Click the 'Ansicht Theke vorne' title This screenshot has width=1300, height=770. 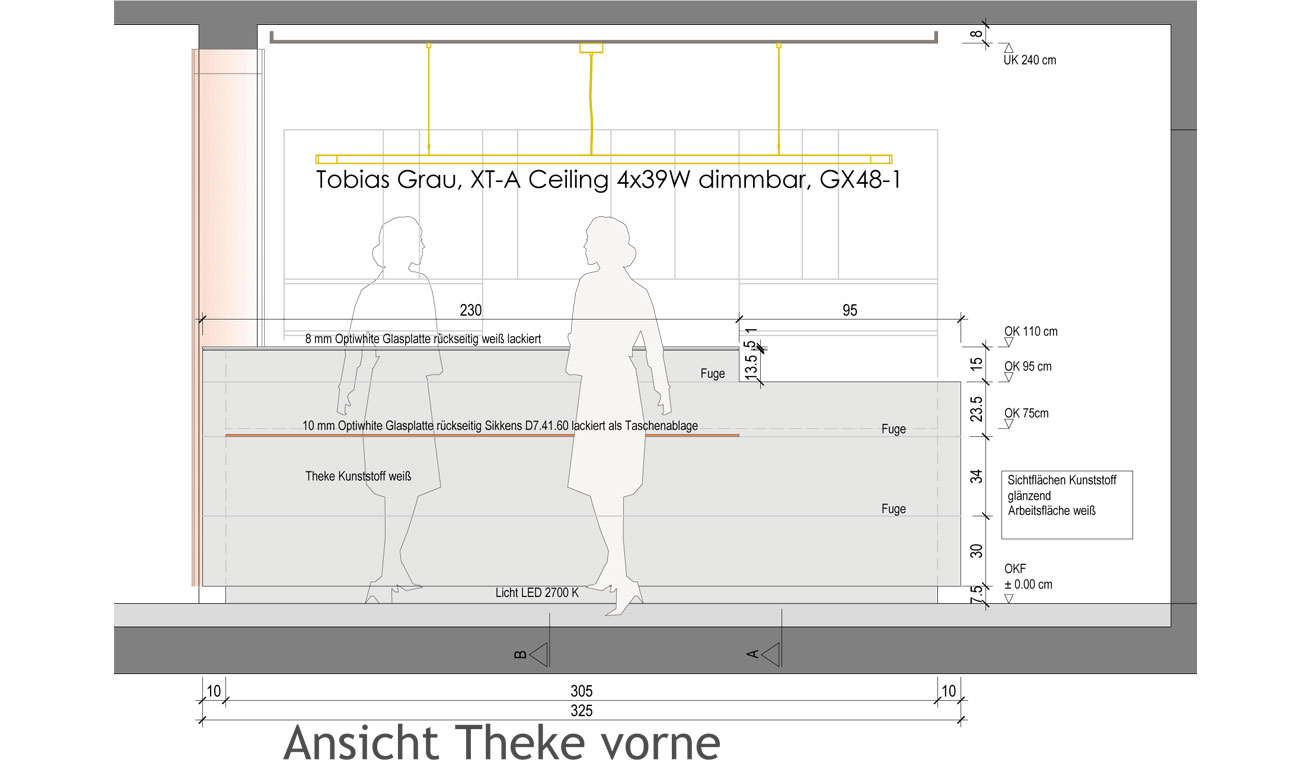click(502, 743)
